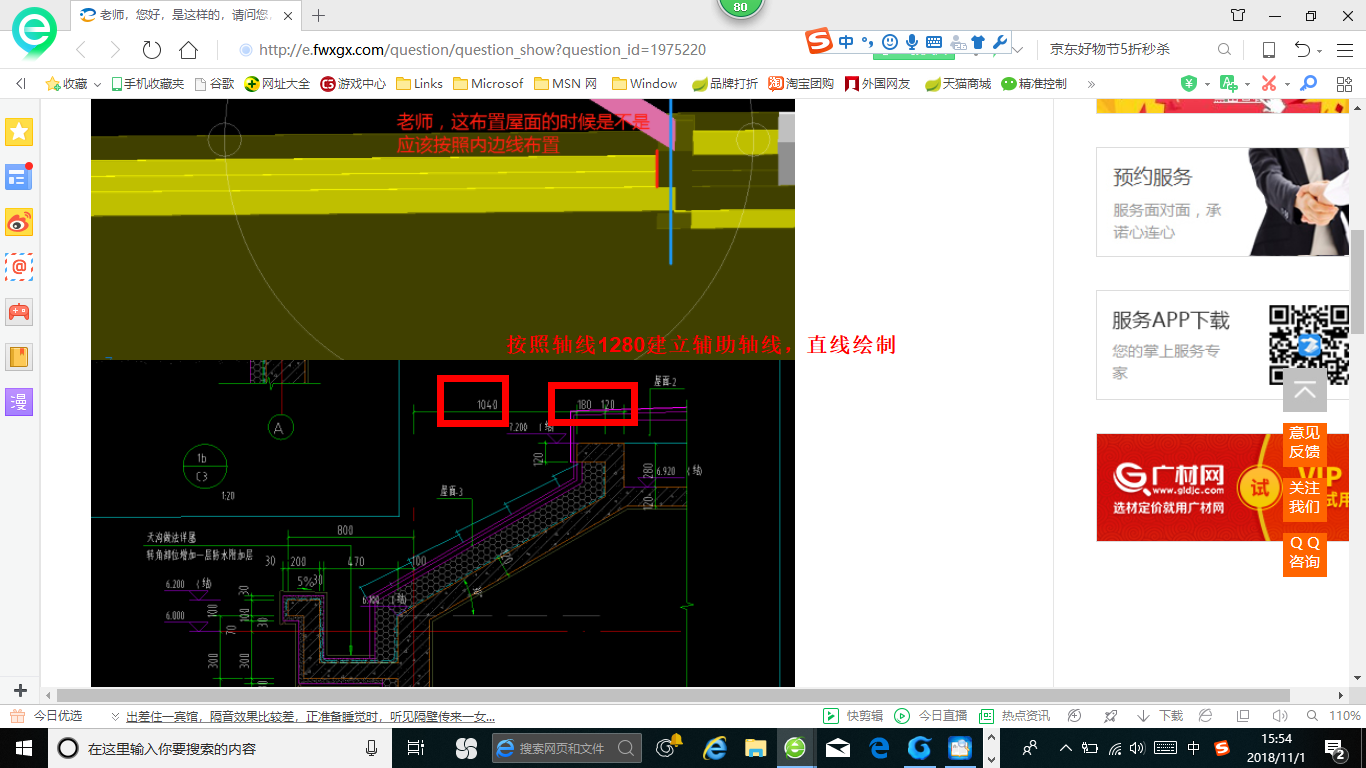
Task: Click the green payment shield icon
Action: point(1189,84)
